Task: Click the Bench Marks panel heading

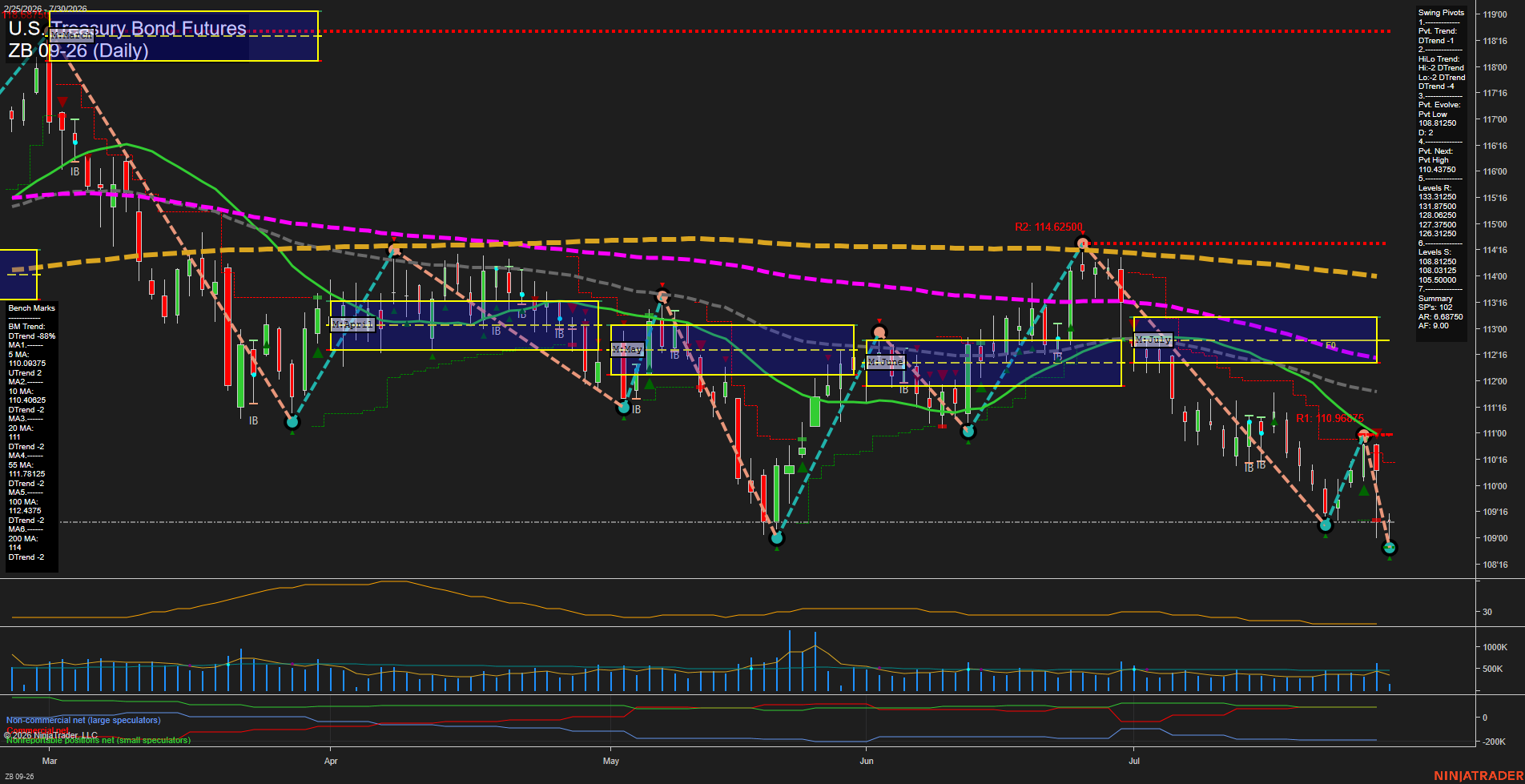Action: pyautogui.click(x=32, y=308)
